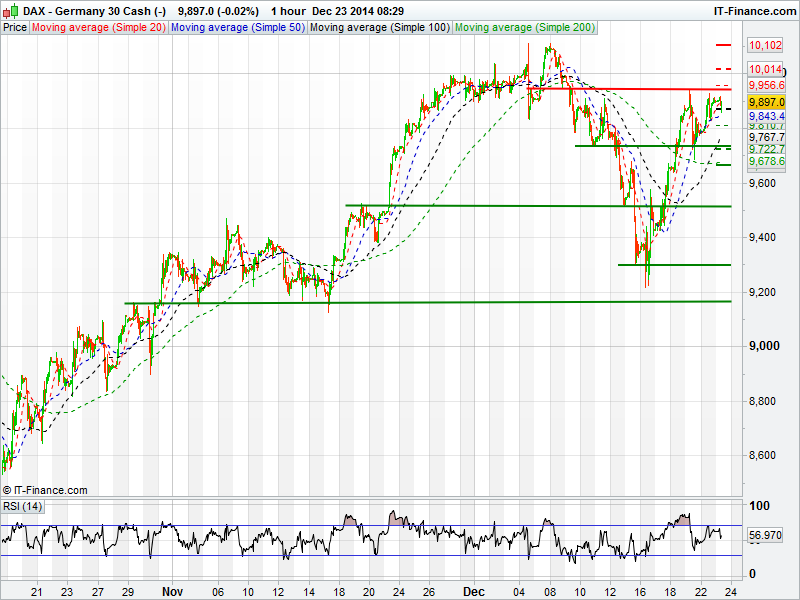Click the RSI (14) indicator label
Screen dimensions: 800x600
[23, 506]
